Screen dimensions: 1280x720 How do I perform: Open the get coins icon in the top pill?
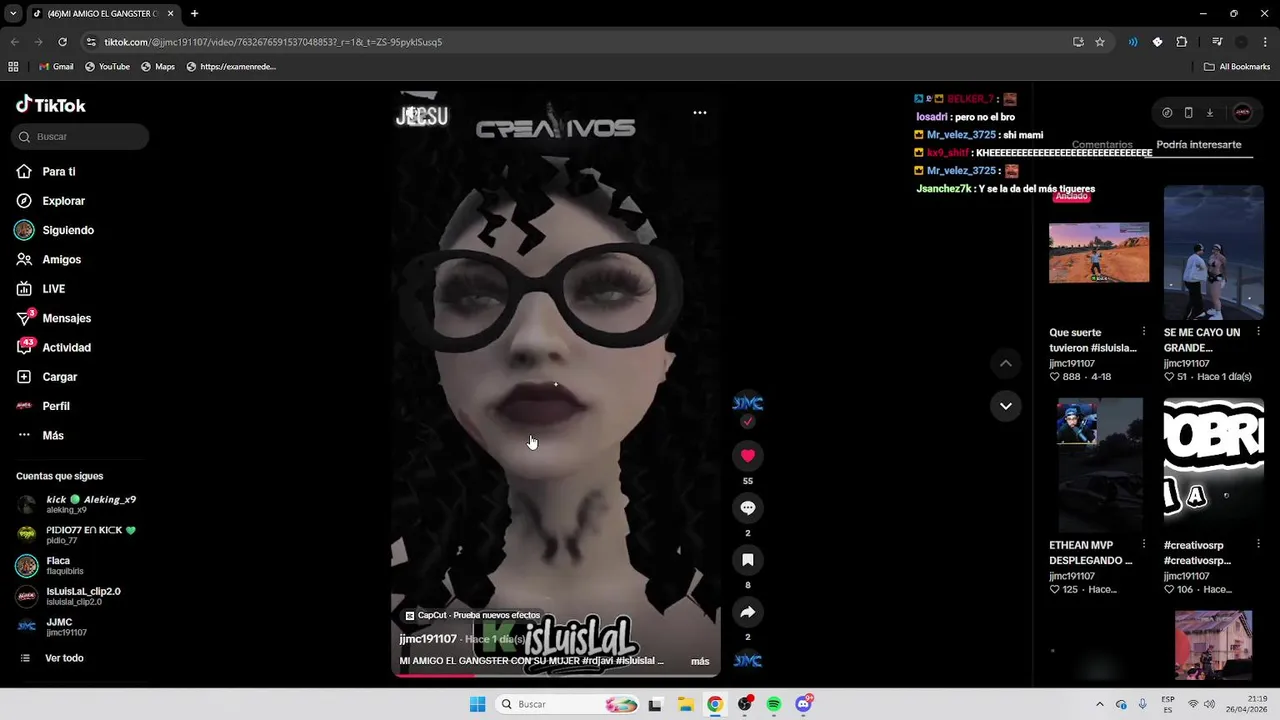1167,113
